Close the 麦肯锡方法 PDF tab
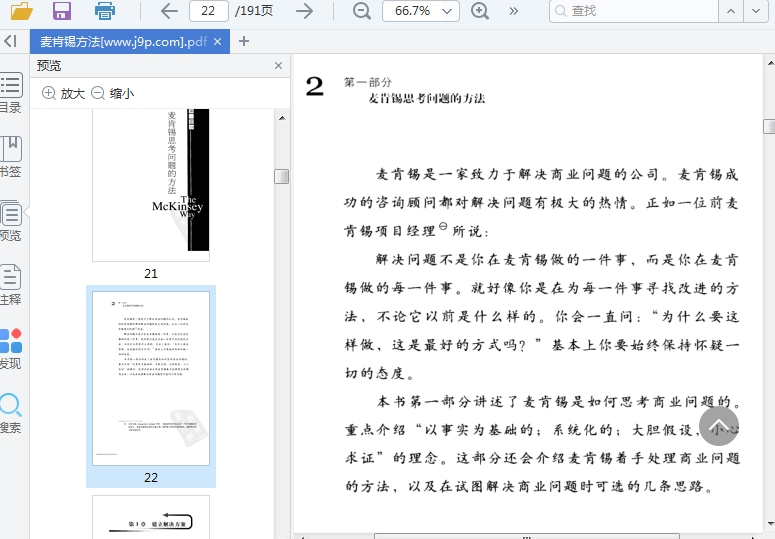Screen dimensions: 775x539 (x=217, y=41)
